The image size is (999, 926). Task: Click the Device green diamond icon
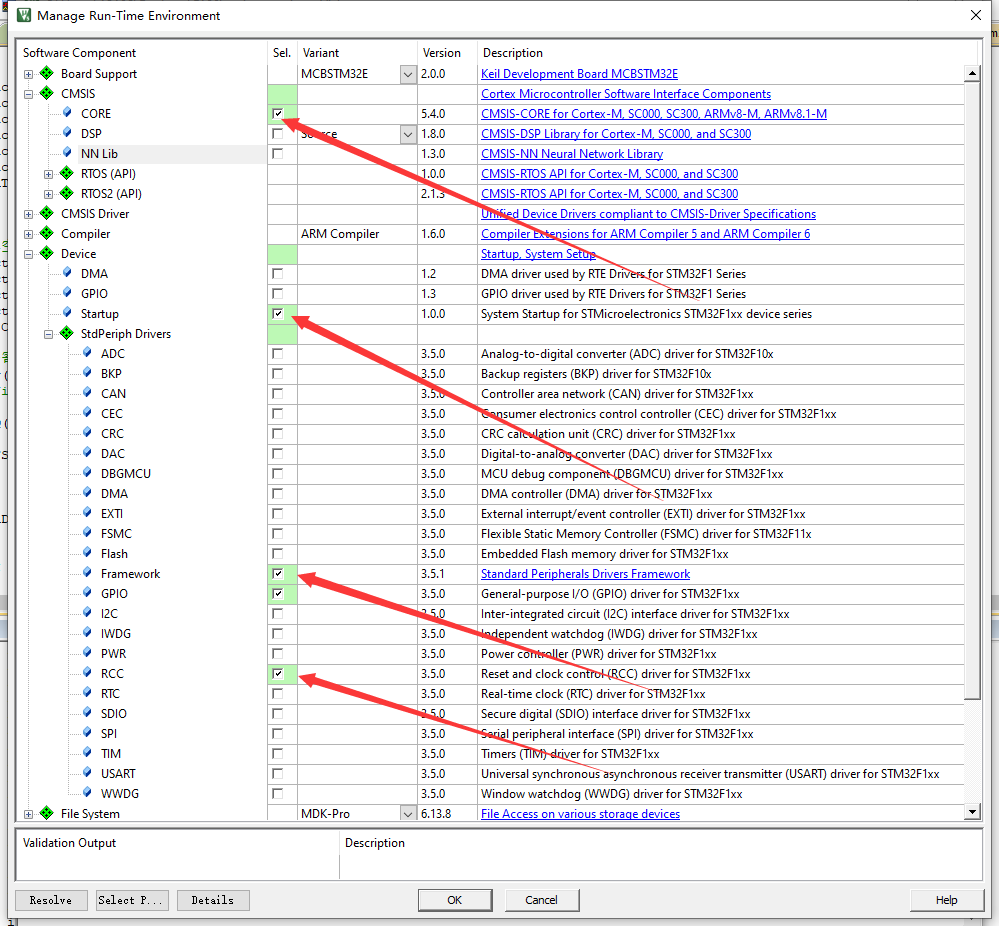(47, 253)
